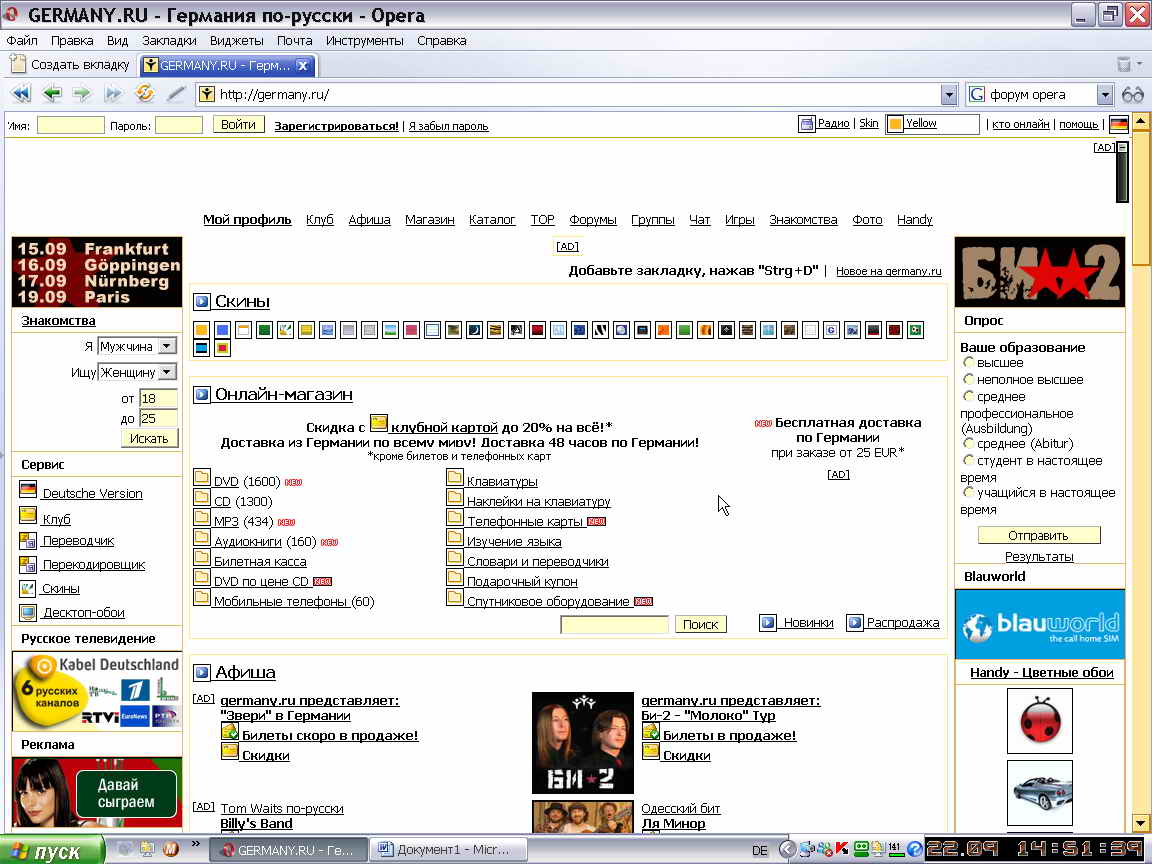The height and width of the screenshot is (864, 1152).
Task: Open the Виджеты menu
Action: [x=237, y=40]
